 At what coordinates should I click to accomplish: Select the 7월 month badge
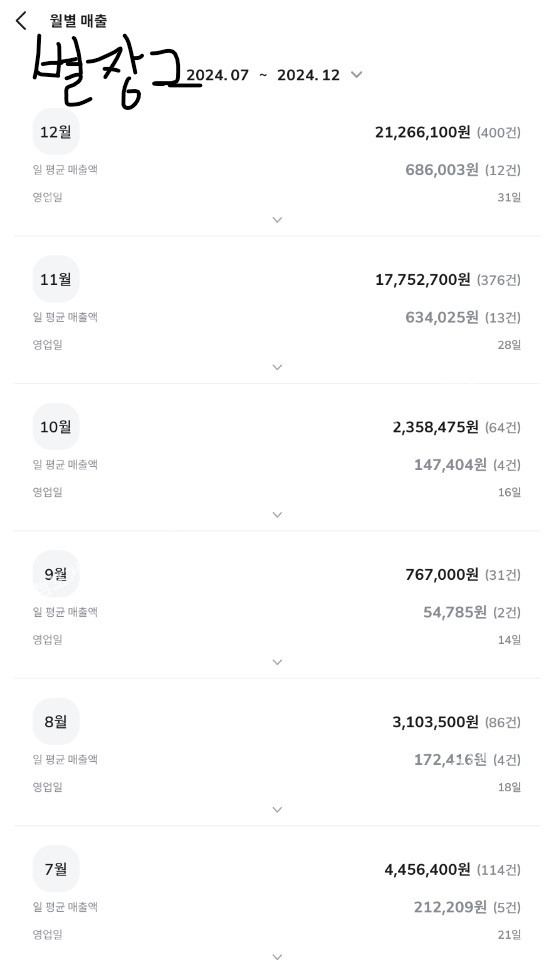pyautogui.click(x=56, y=869)
